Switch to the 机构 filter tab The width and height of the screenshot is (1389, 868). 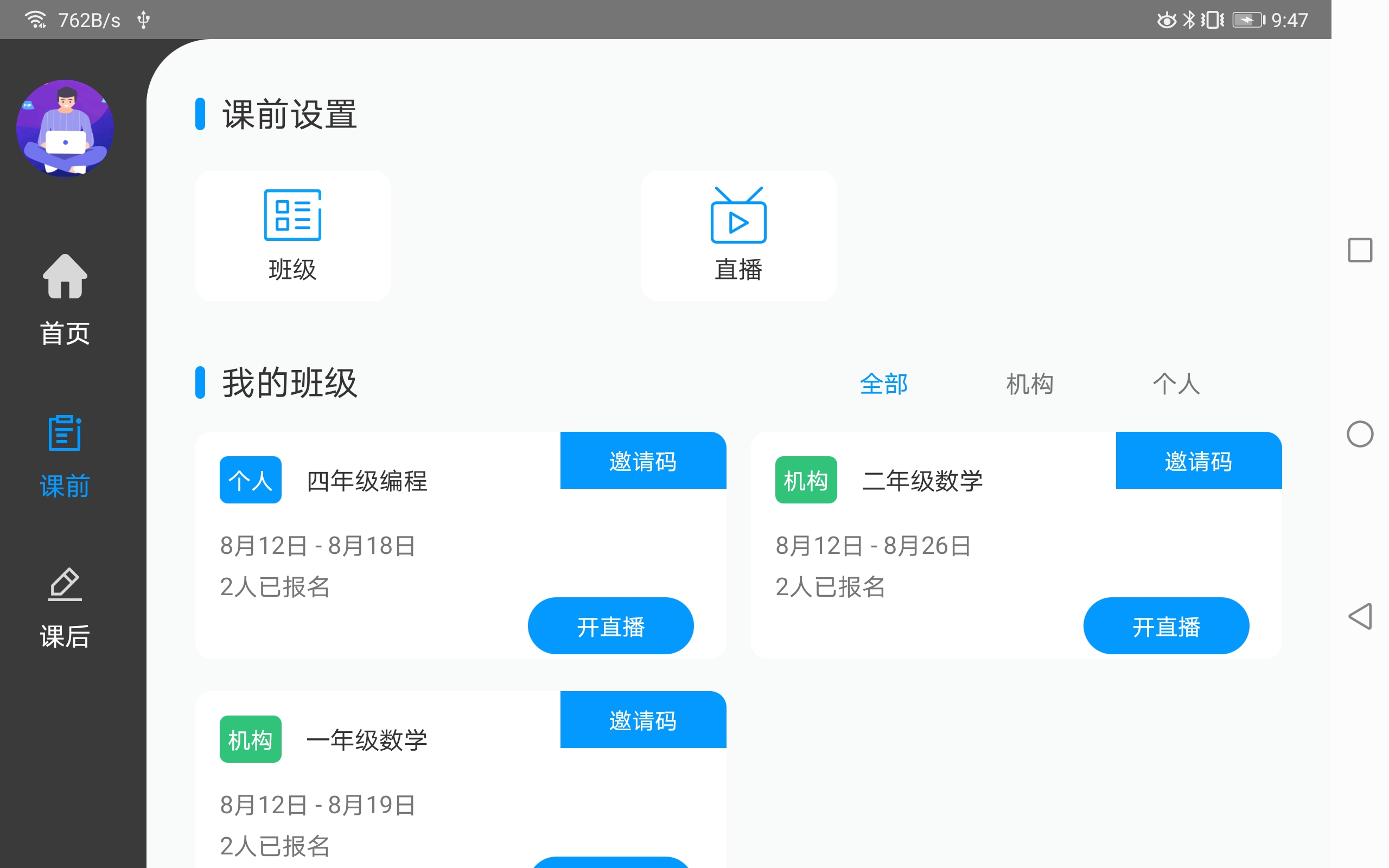(x=1030, y=384)
